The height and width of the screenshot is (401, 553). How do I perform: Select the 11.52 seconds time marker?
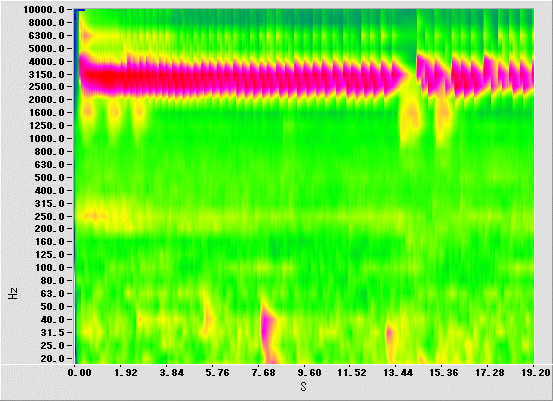point(352,373)
